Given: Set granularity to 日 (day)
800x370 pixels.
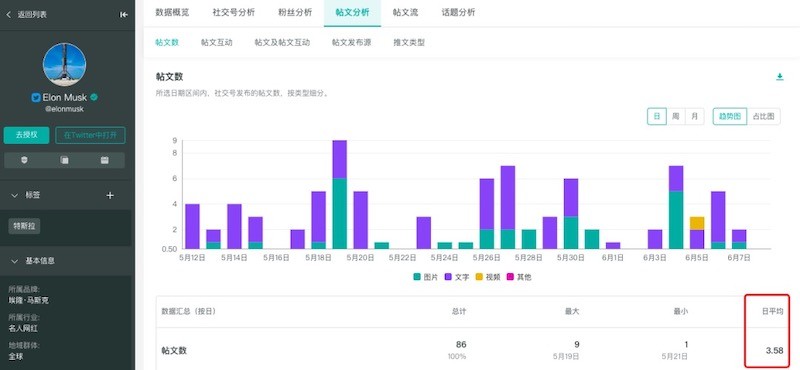Looking at the screenshot, I should tap(657, 116).
